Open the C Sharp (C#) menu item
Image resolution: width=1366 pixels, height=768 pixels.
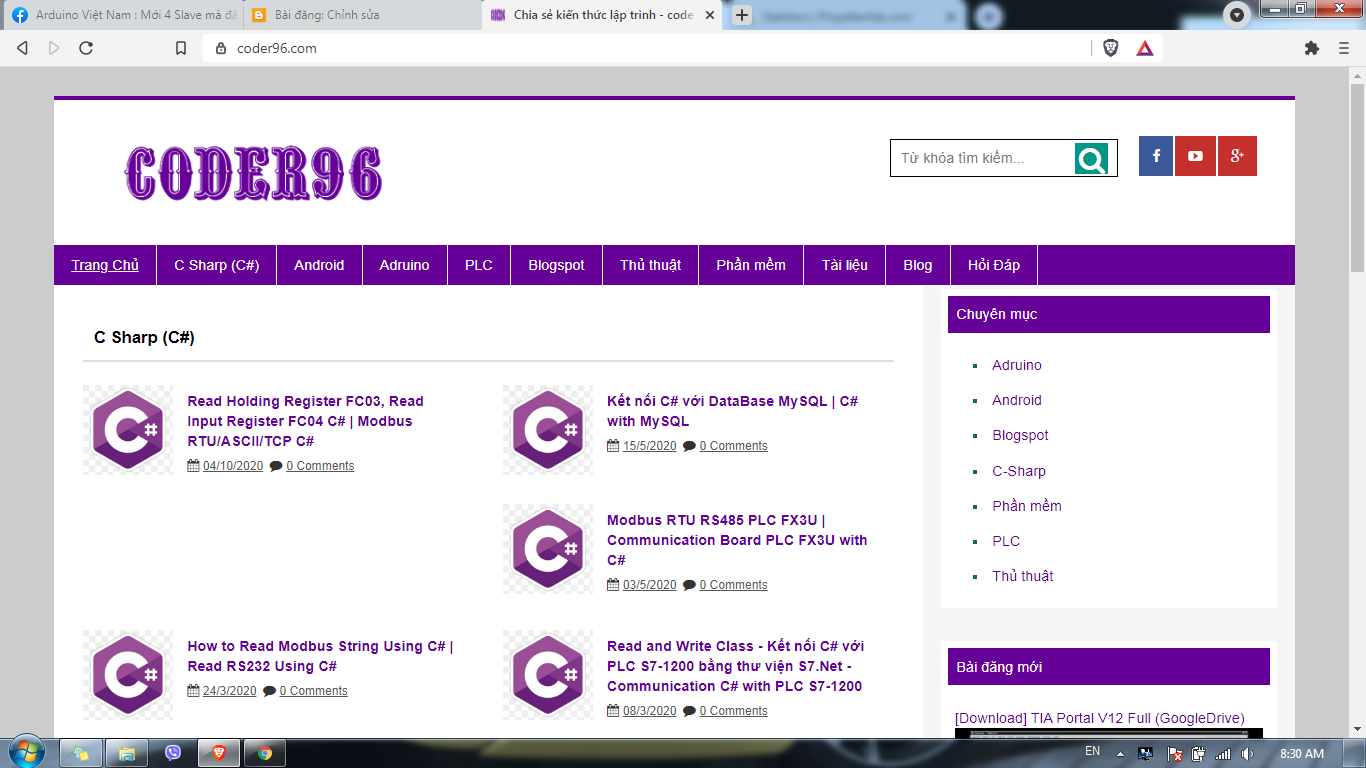217,265
